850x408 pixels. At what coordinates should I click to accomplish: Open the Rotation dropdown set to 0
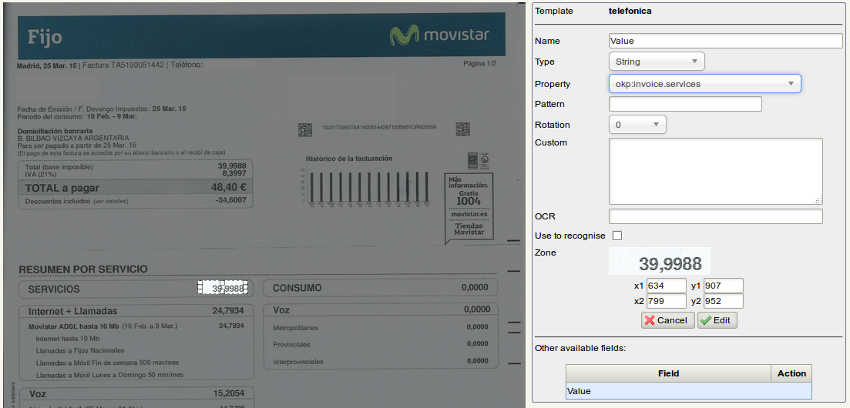[x=638, y=125]
